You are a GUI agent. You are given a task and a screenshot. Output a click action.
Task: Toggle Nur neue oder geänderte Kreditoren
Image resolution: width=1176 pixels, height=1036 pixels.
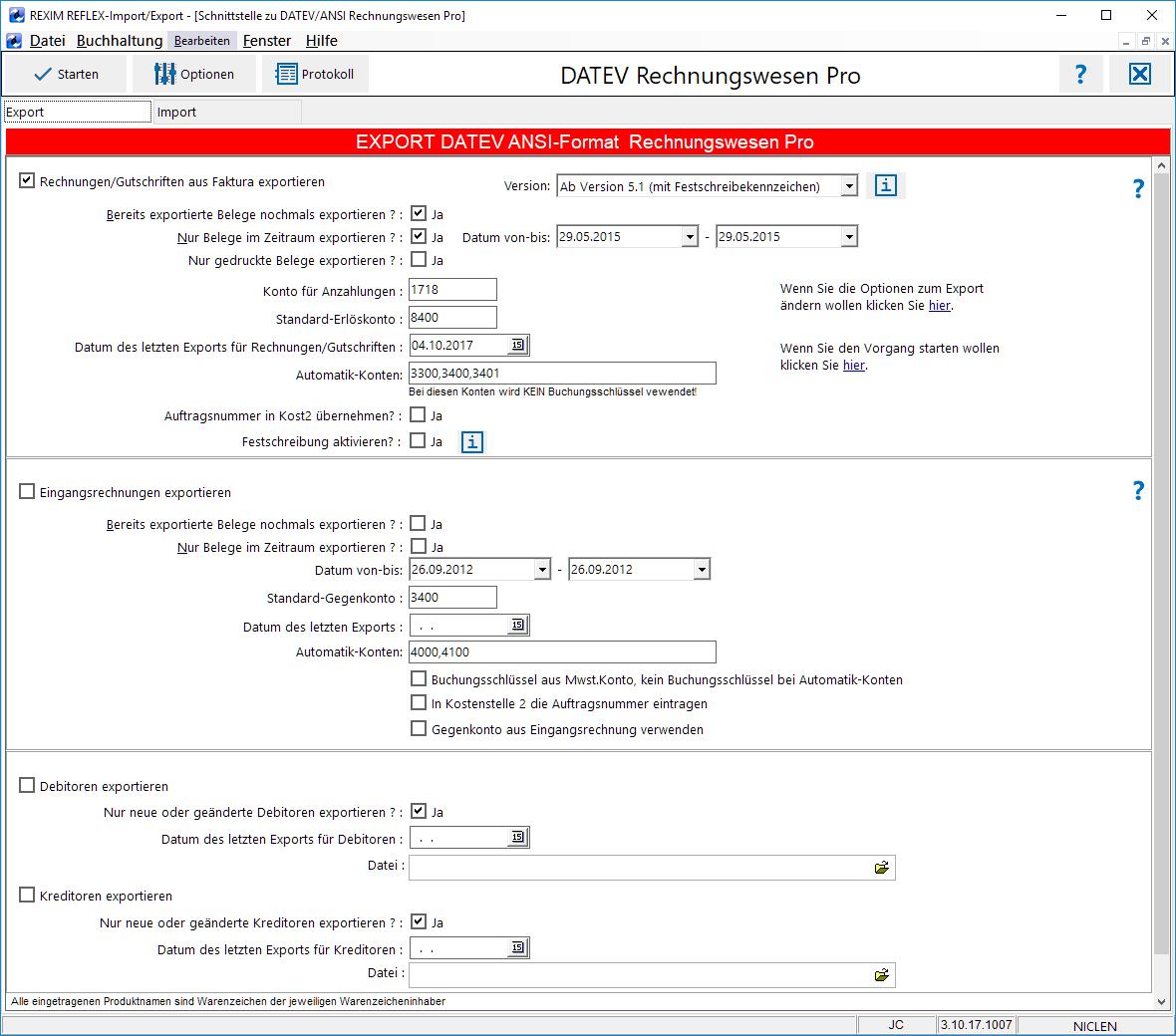coord(419,921)
